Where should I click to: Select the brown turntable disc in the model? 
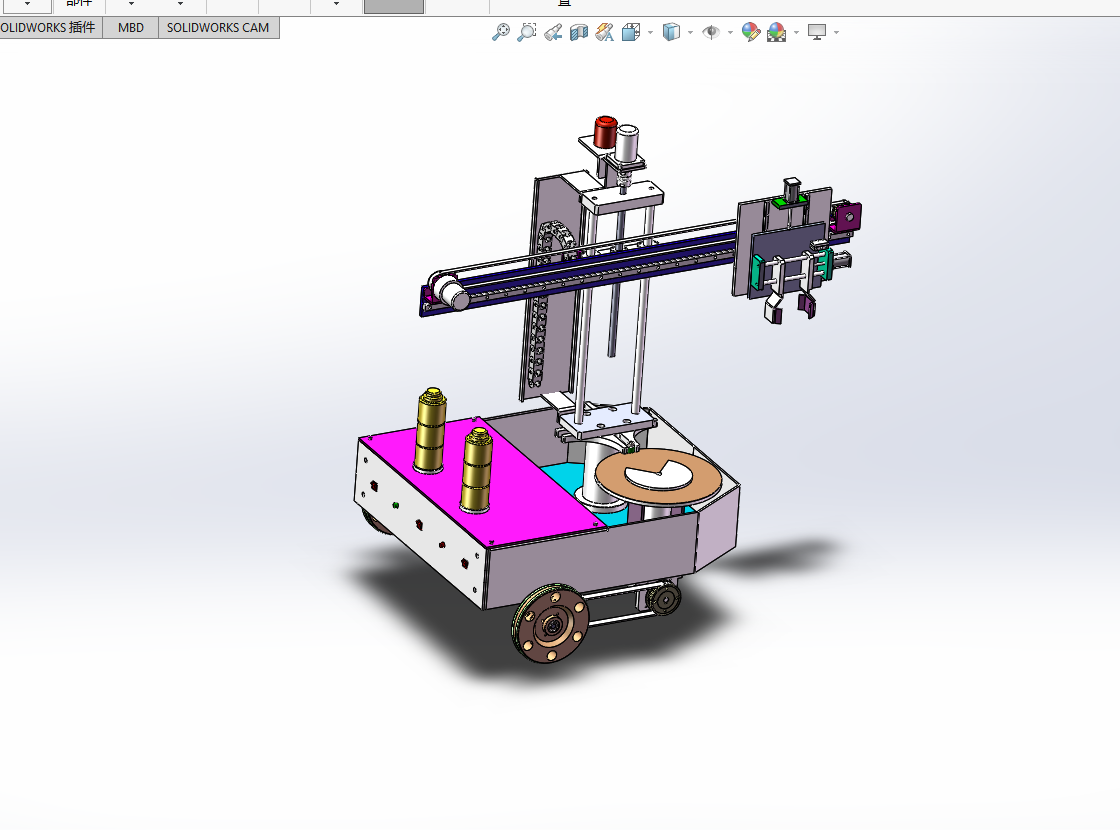pyautogui.click(x=658, y=478)
